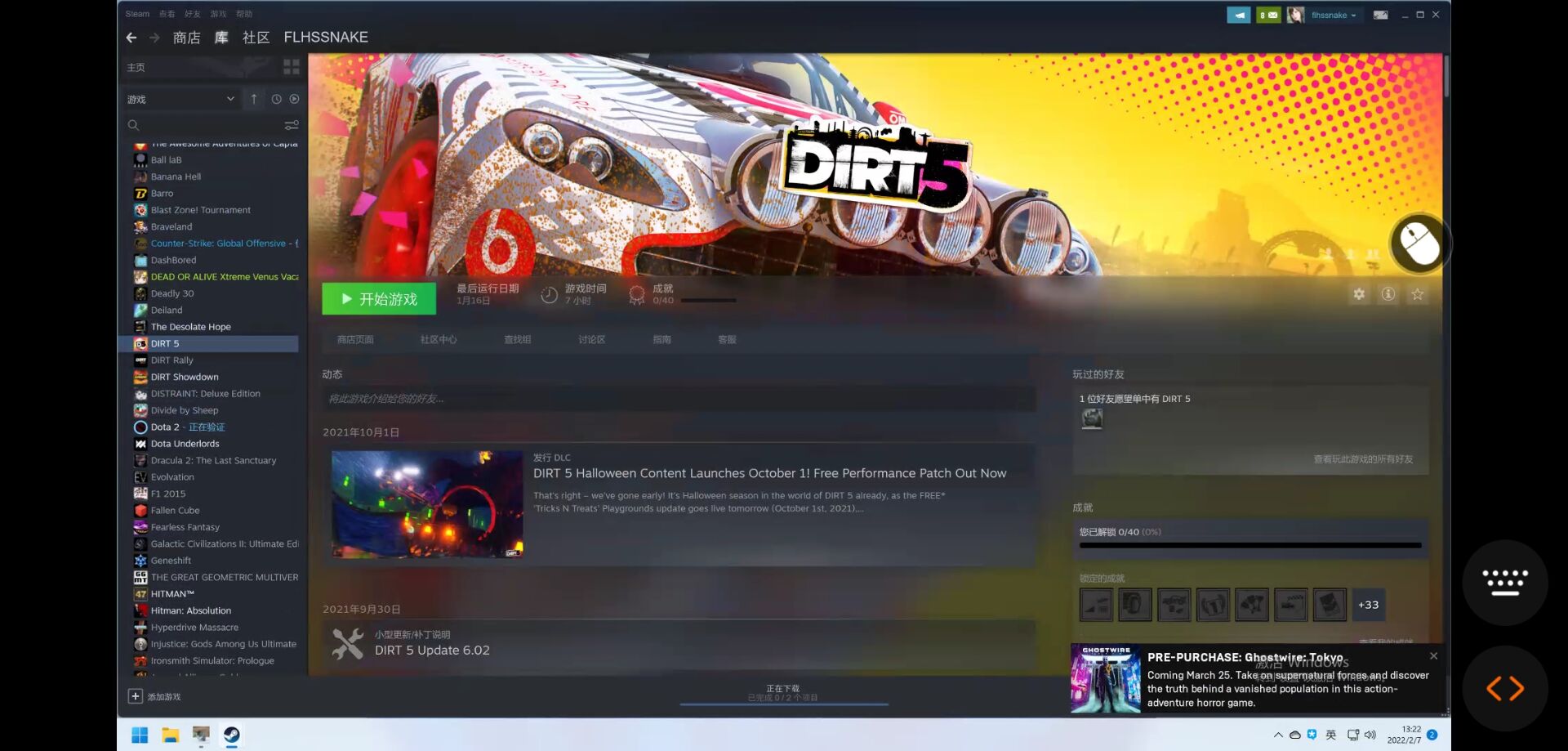The height and width of the screenshot is (751, 1568).
Task: Tap the round mouse overlay button
Action: tap(1419, 244)
